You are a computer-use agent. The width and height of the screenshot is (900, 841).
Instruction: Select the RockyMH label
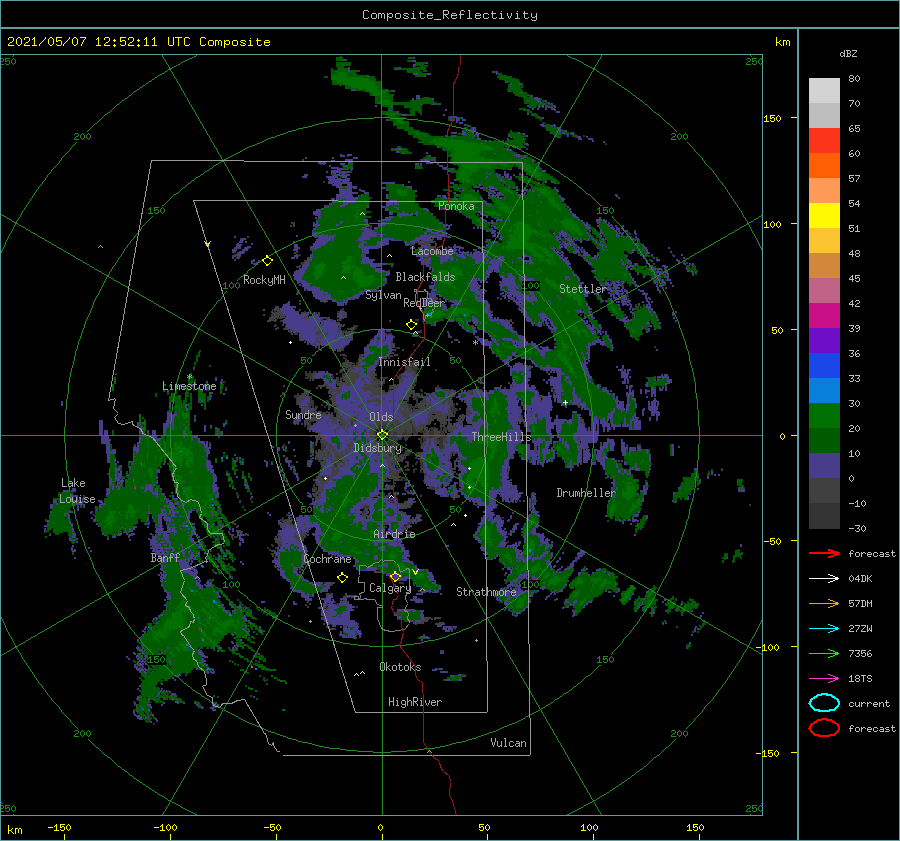click(x=264, y=280)
